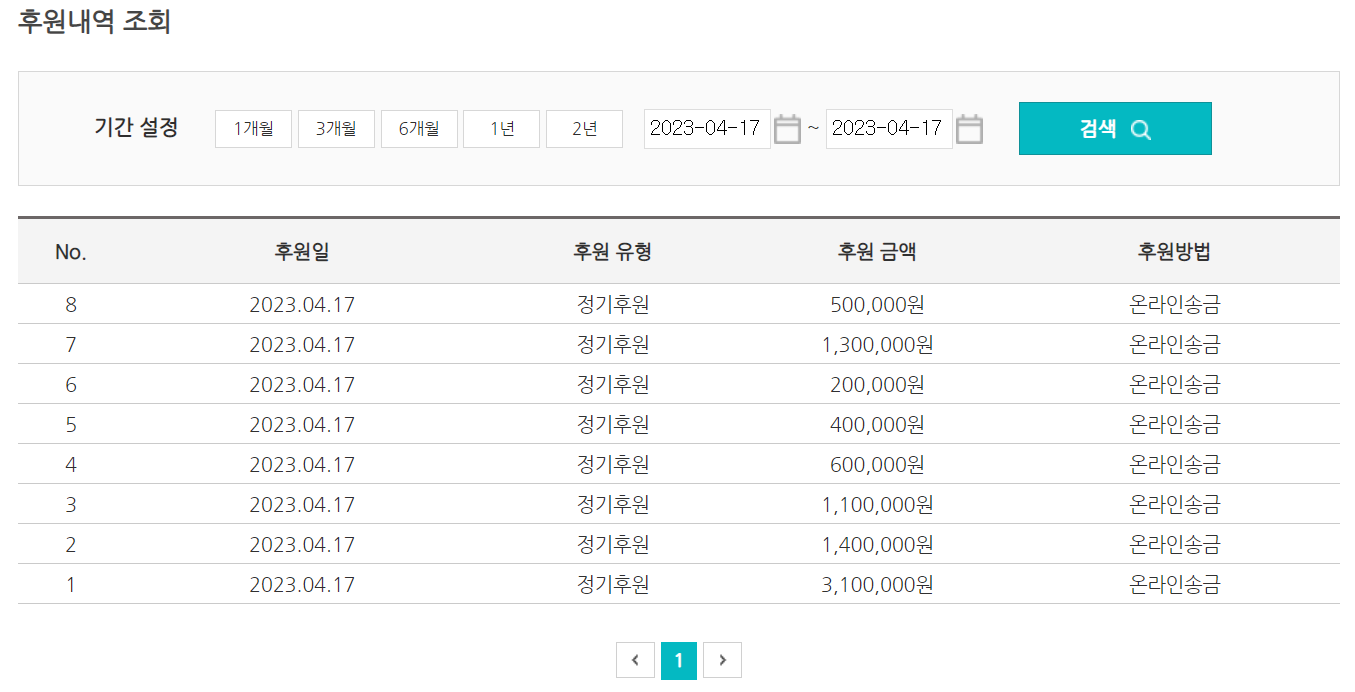Screen dimensions: 1355x692
Task: Click row number 7 cell
Action: tap(71, 345)
